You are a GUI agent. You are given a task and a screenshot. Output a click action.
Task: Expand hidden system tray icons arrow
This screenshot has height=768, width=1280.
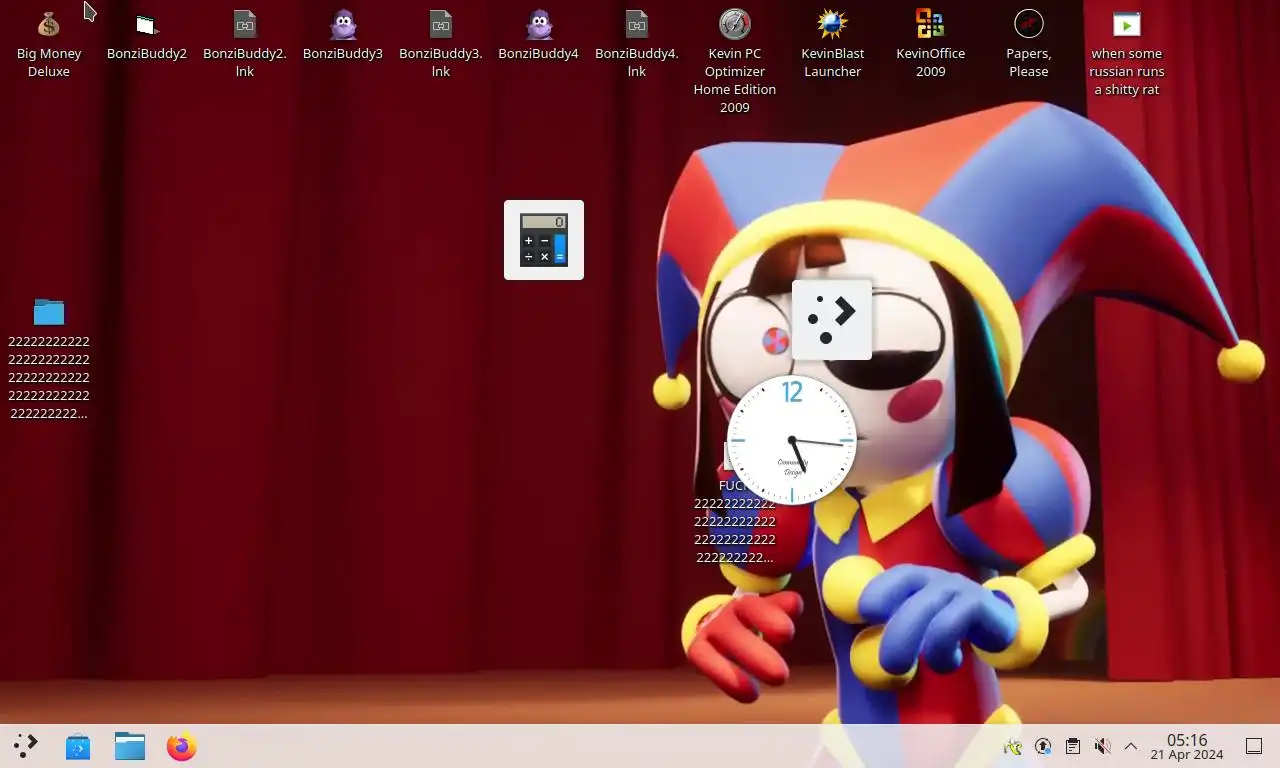[x=1131, y=746]
